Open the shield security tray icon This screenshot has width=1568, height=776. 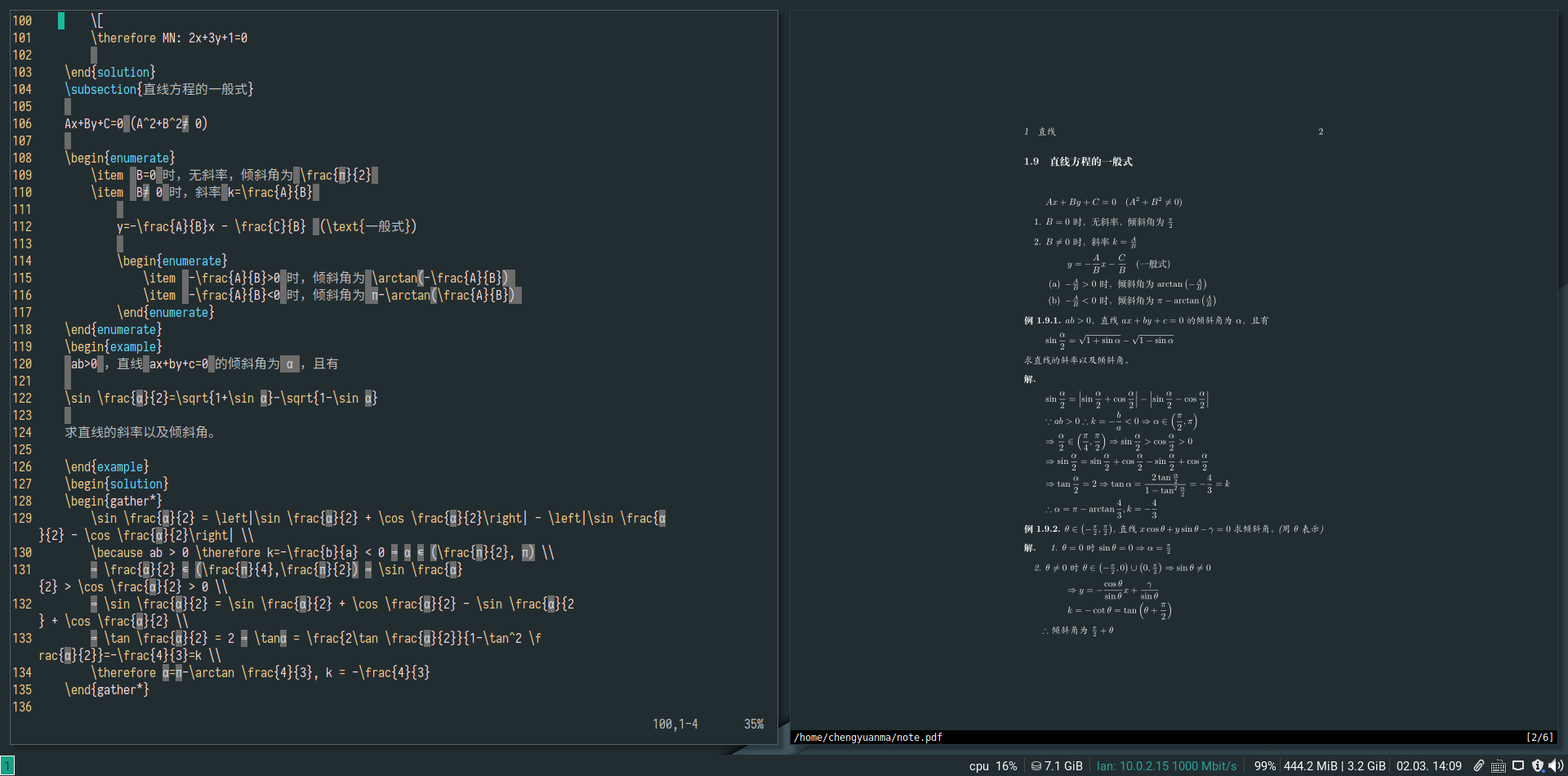[x=1538, y=765]
